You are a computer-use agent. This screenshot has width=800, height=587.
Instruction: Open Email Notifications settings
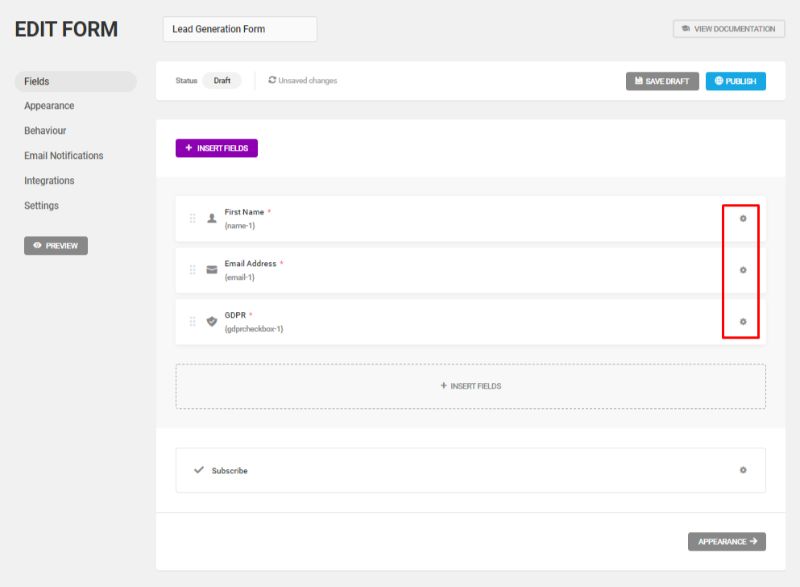(x=64, y=156)
